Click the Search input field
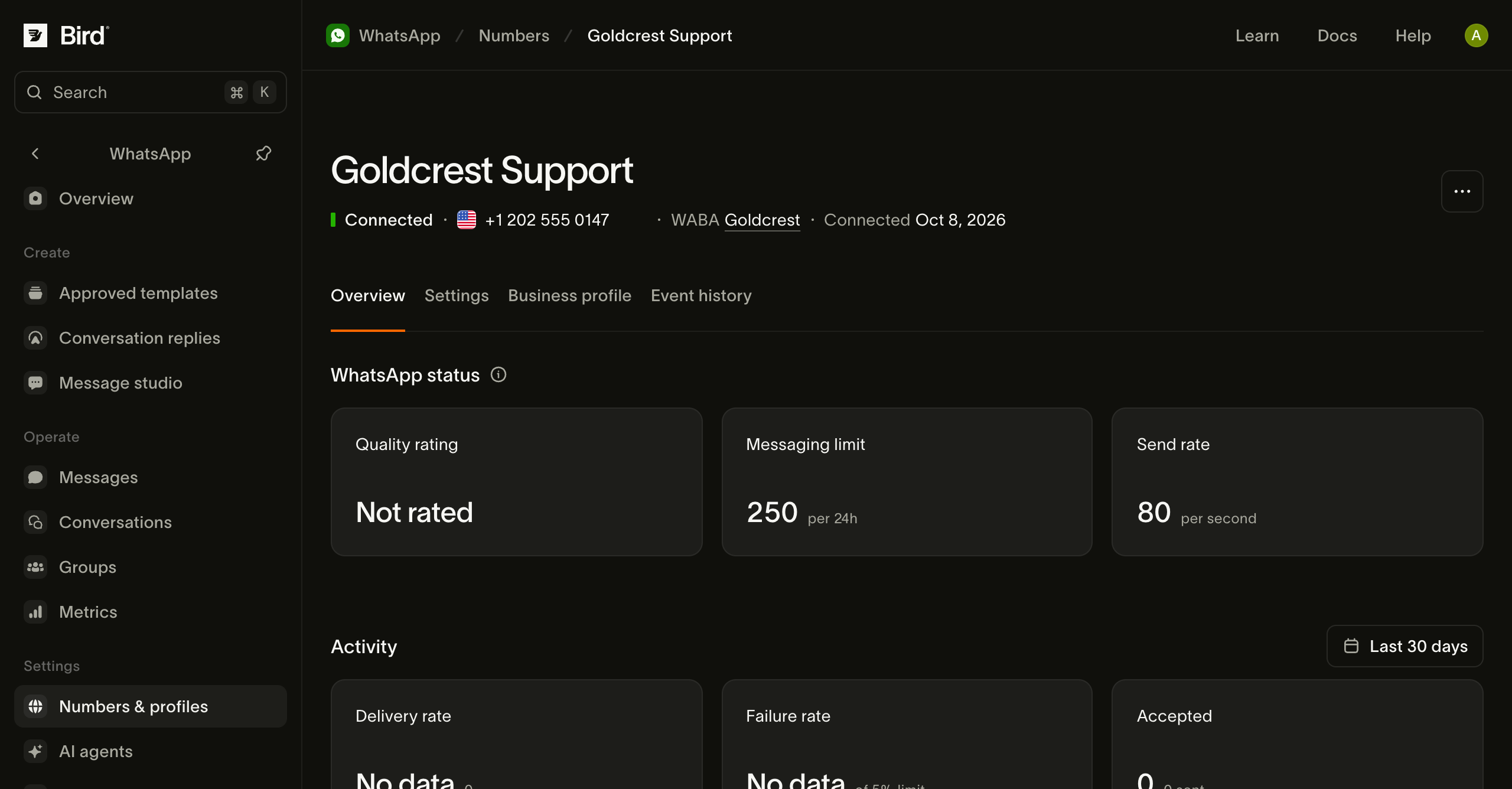Screen dimensions: 1512x789 pos(151,92)
